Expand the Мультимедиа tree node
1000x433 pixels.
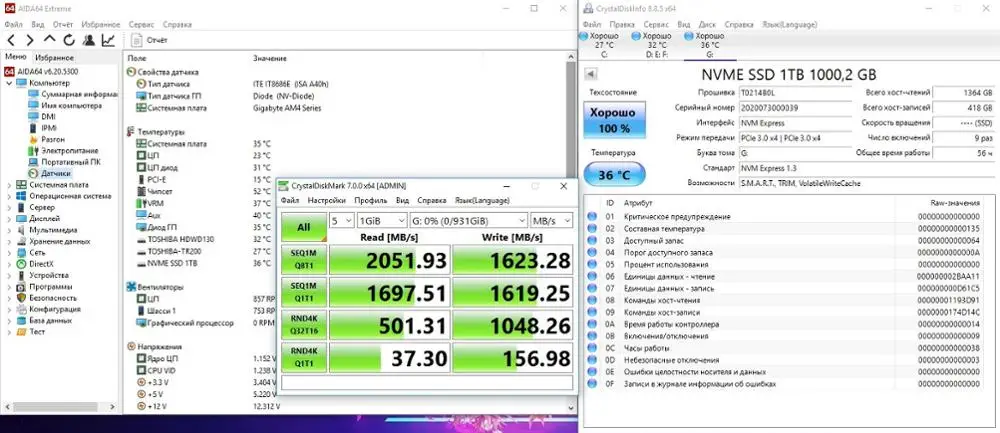(9, 230)
